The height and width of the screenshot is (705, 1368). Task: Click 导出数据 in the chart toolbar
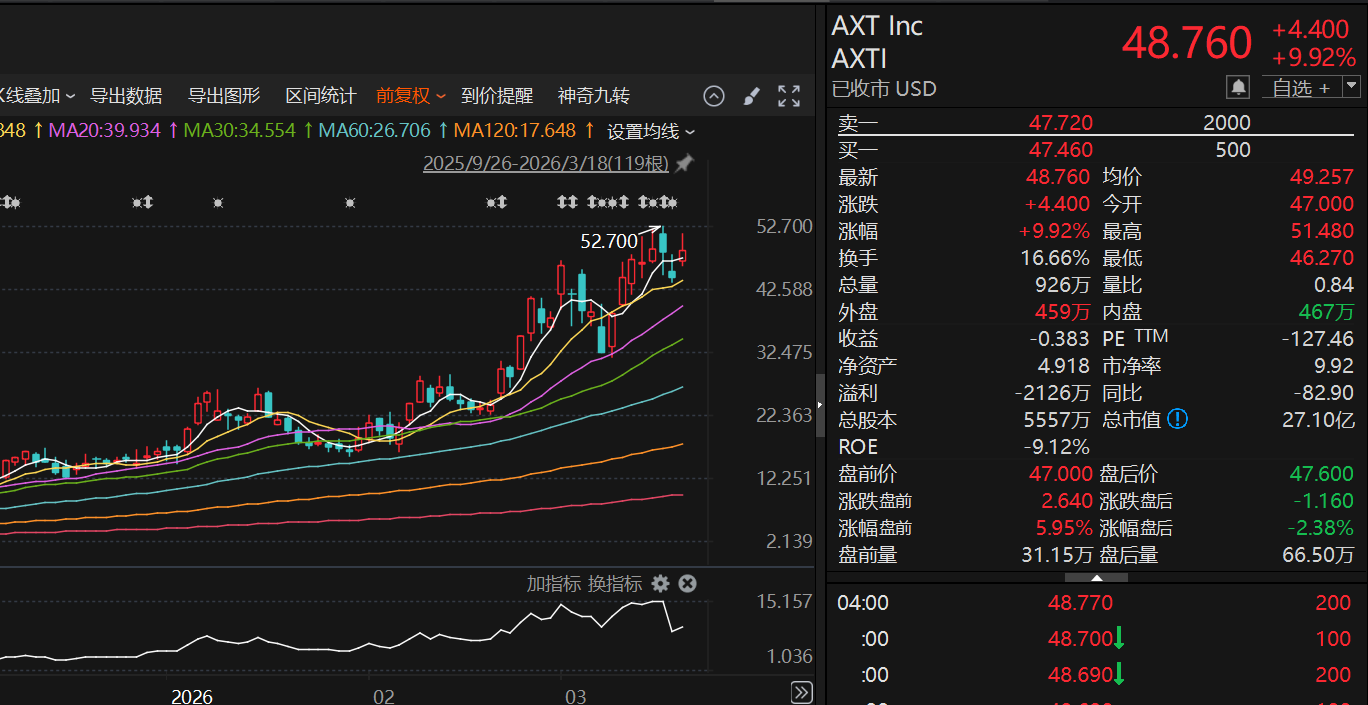[x=126, y=96]
